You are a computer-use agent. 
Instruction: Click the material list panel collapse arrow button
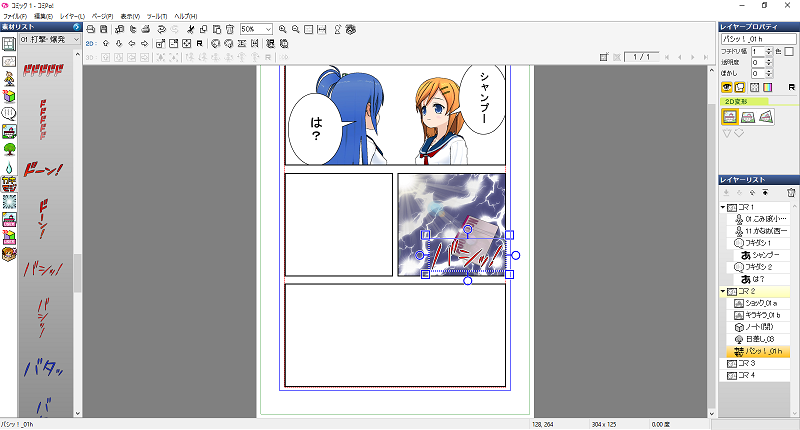pyautogui.click(x=77, y=27)
